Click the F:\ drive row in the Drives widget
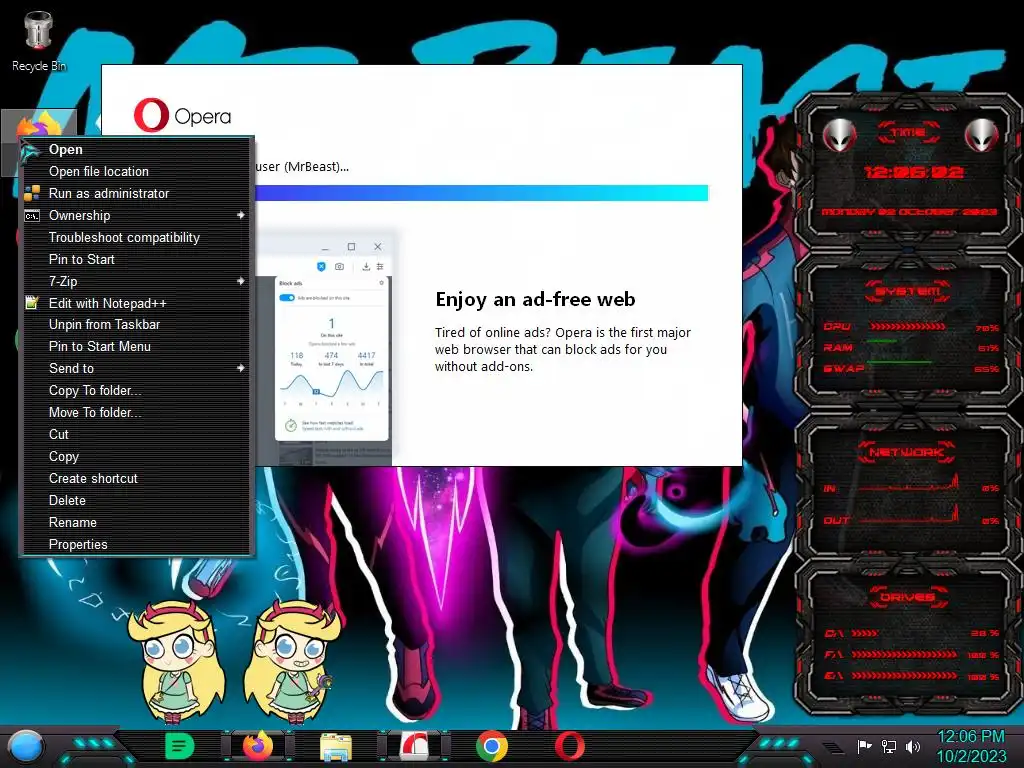 coord(912,654)
